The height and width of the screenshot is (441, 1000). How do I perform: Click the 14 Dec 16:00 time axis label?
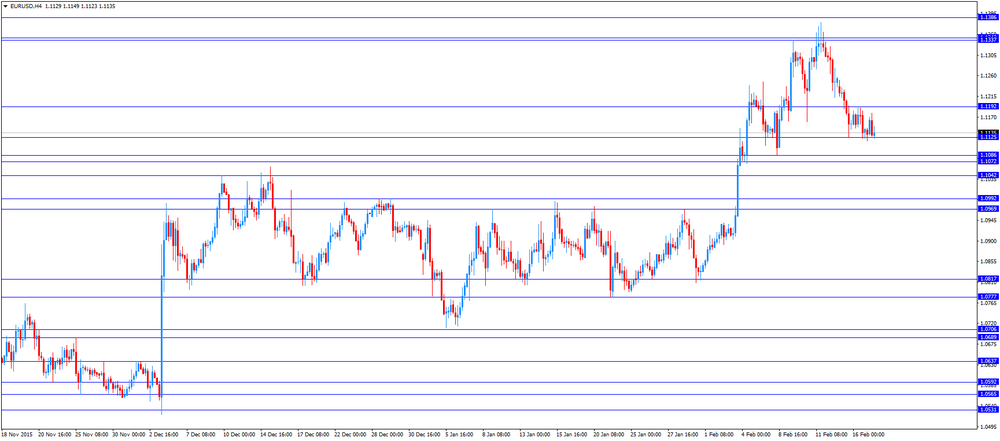click(x=275, y=435)
